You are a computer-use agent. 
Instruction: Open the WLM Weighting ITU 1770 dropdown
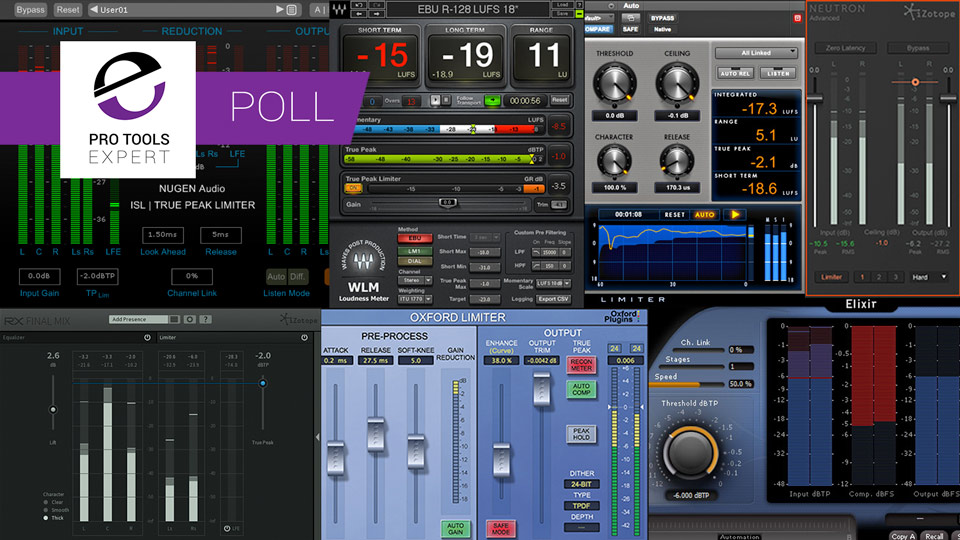pyautogui.click(x=414, y=299)
